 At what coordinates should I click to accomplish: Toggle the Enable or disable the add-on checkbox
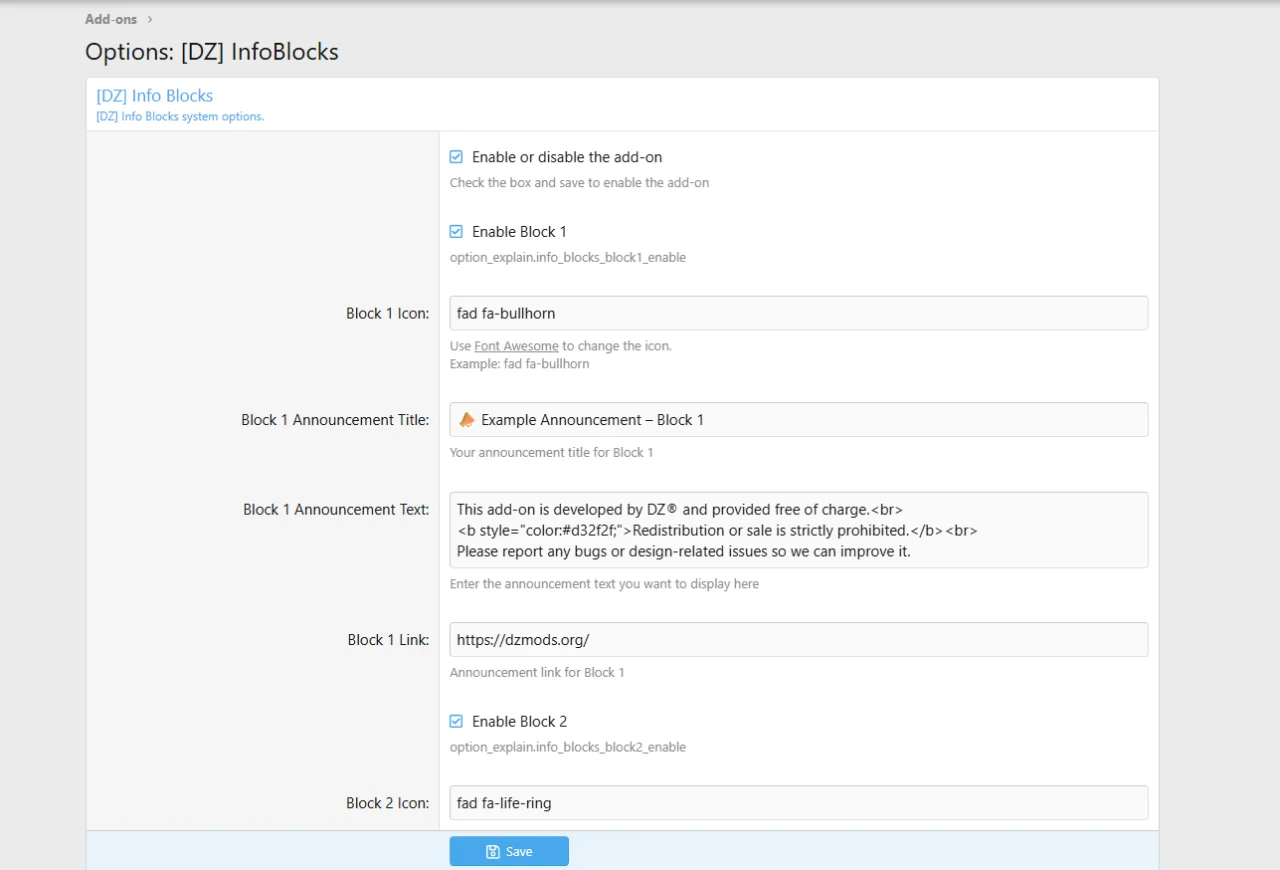tap(456, 157)
